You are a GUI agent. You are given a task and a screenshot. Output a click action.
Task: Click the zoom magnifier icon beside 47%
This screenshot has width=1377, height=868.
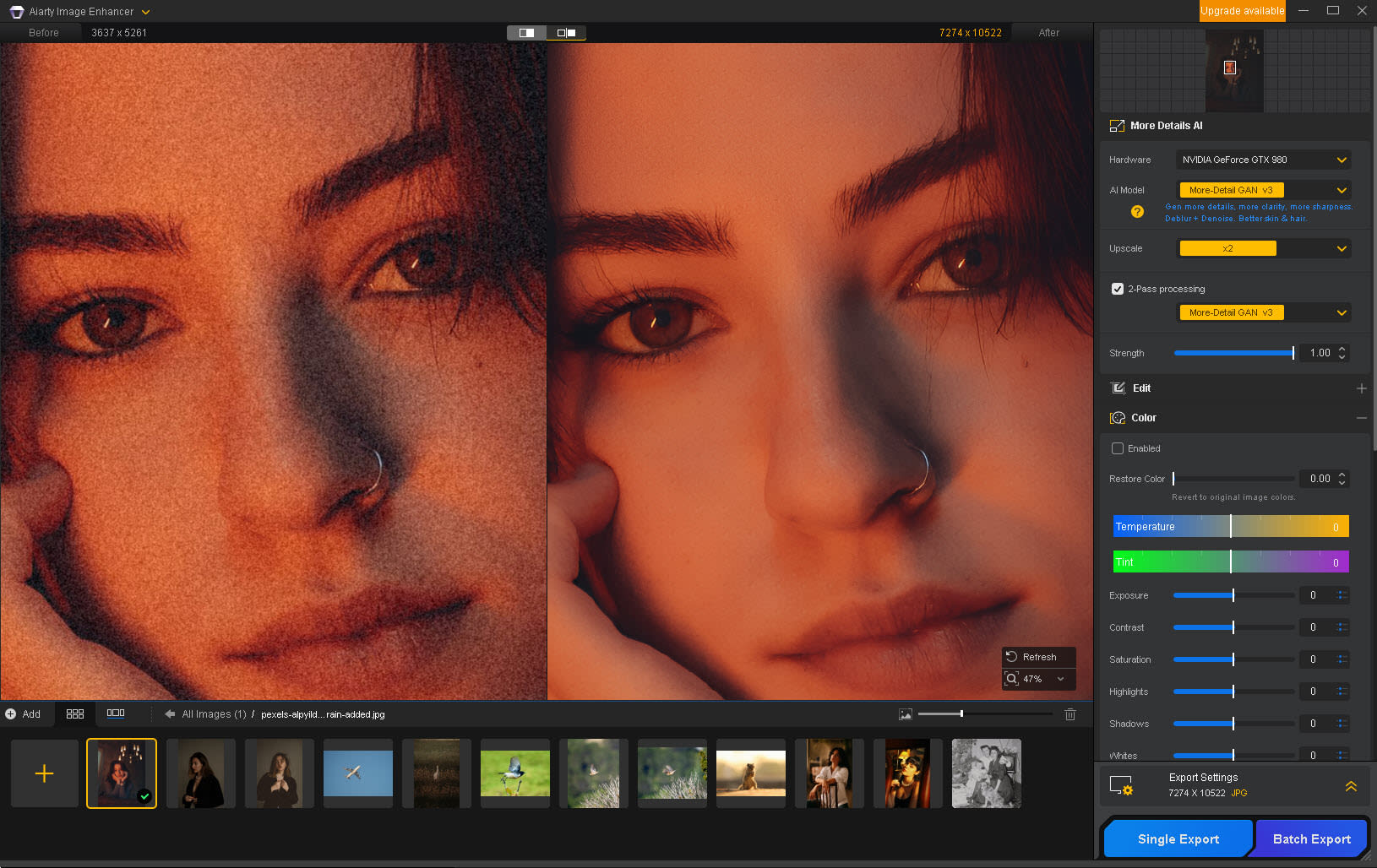pos(1011,679)
